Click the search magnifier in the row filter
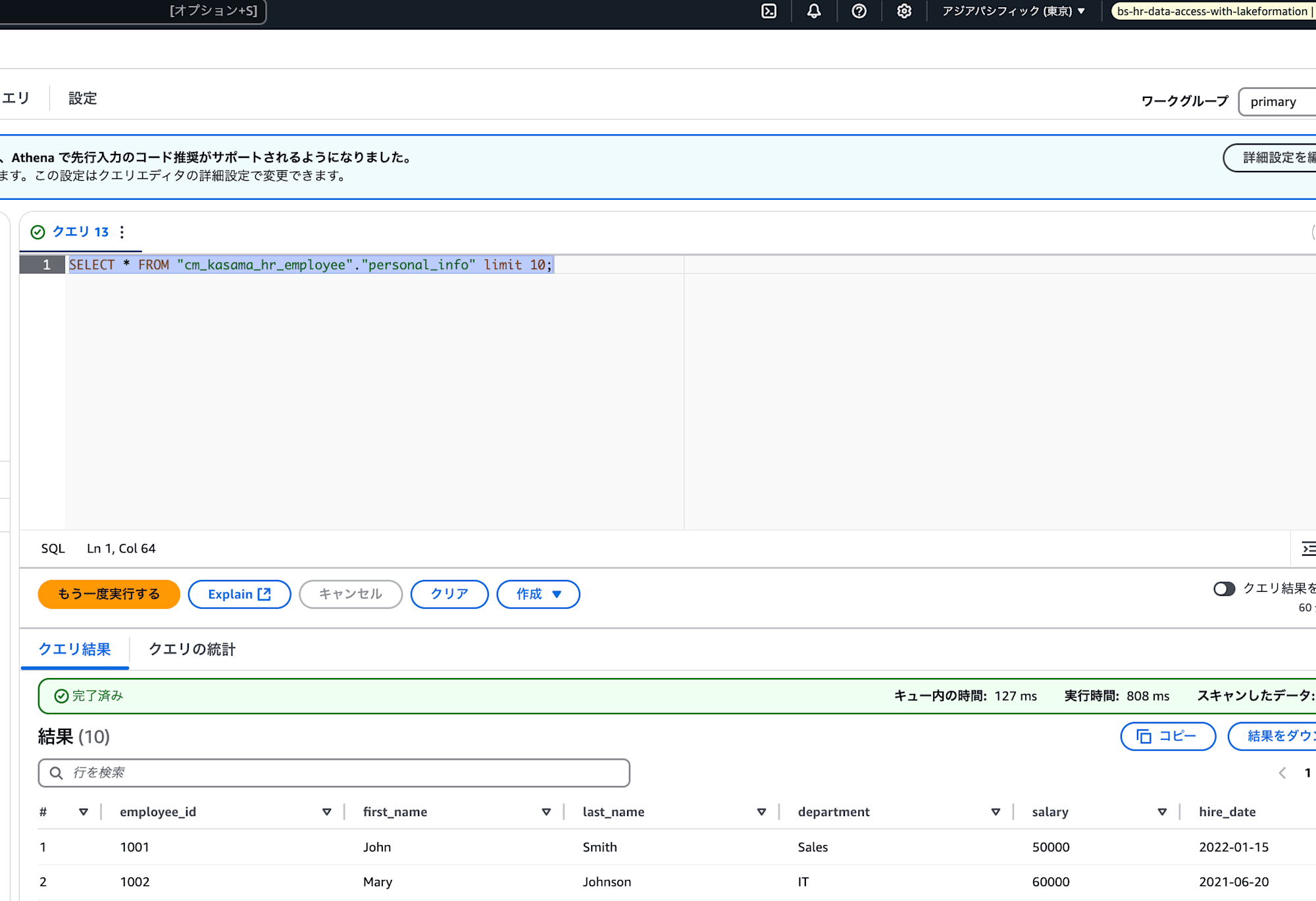The width and height of the screenshot is (1316, 901). point(57,773)
